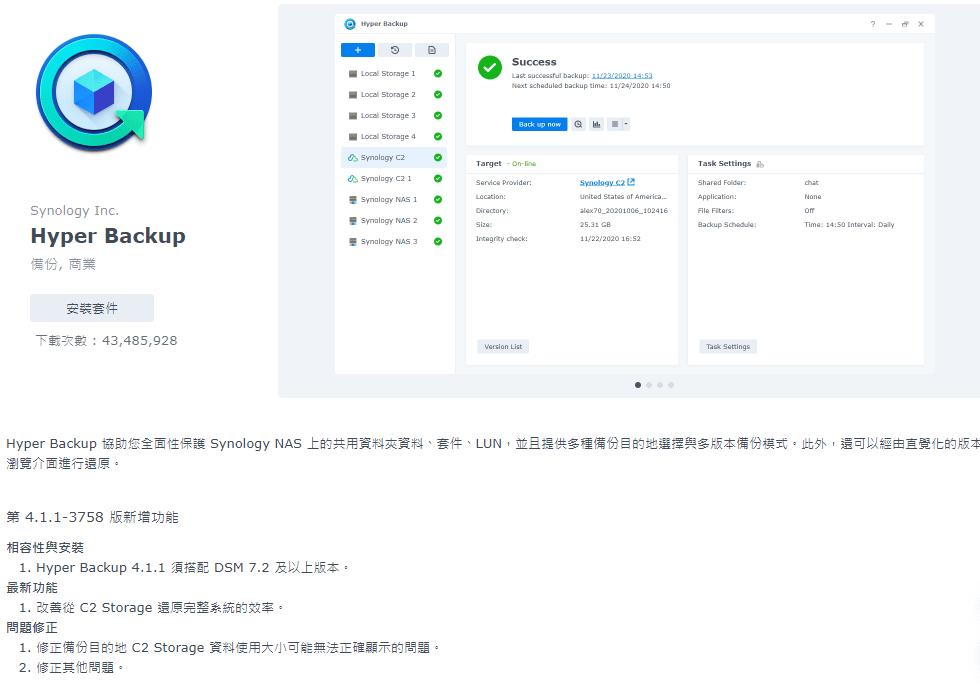Click the 備份, 商業 category text
Image resolution: width=980 pixels, height=695 pixels.
coord(63,264)
